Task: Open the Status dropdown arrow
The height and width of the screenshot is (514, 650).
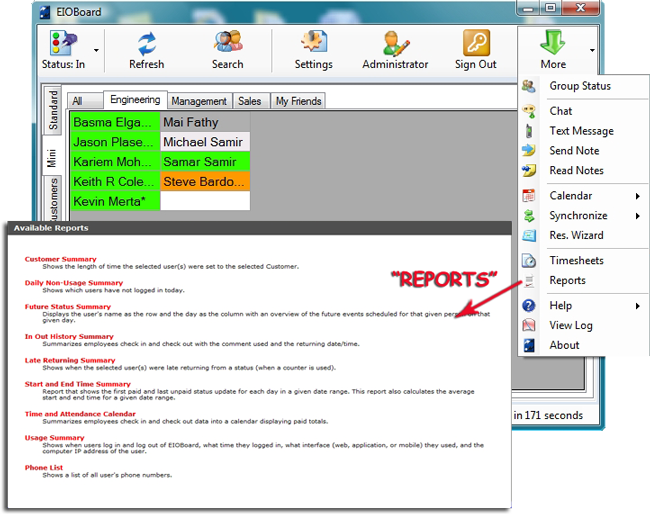Action: tap(96, 50)
